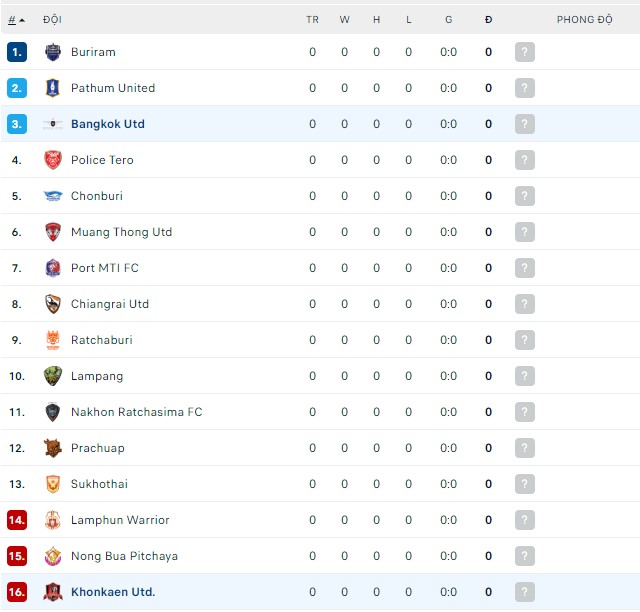Click the Khonkaen Utd. crest icon
Screen dimensions: 640x612
[x=53, y=592]
